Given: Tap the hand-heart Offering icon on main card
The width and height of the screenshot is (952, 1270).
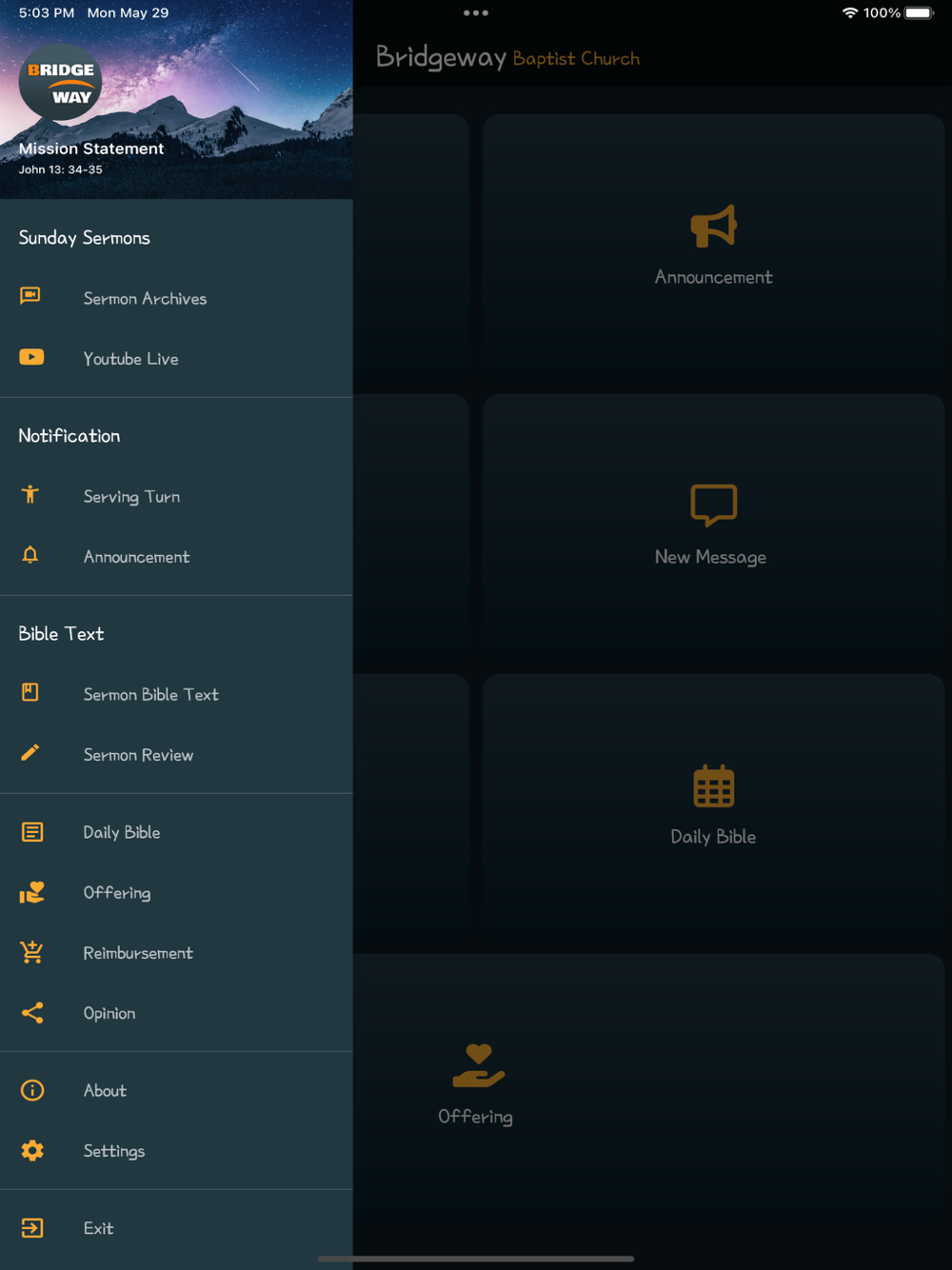Looking at the screenshot, I should tap(479, 1065).
